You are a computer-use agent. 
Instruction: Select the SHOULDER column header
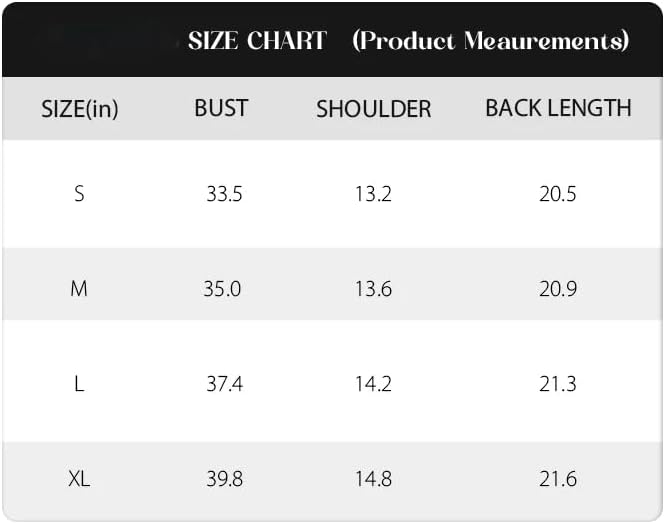(374, 109)
